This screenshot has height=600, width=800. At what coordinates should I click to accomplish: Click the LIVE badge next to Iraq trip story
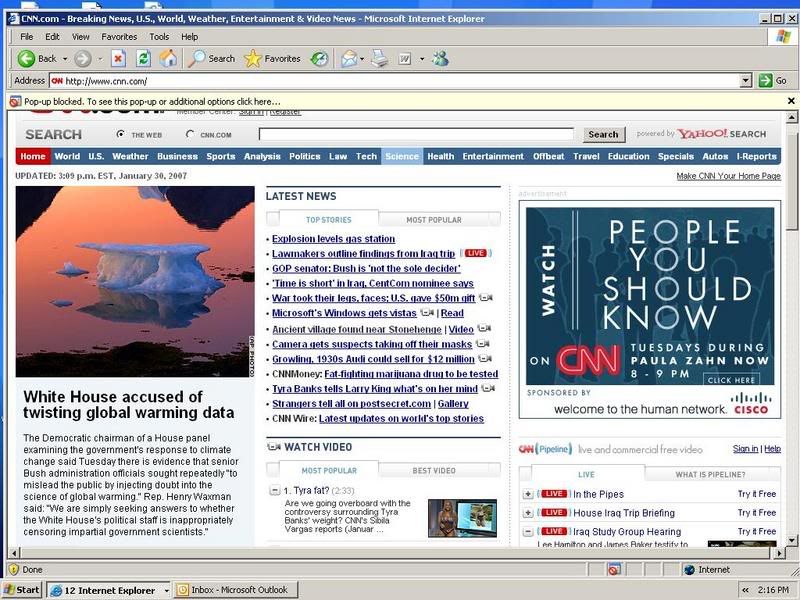[476, 253]
